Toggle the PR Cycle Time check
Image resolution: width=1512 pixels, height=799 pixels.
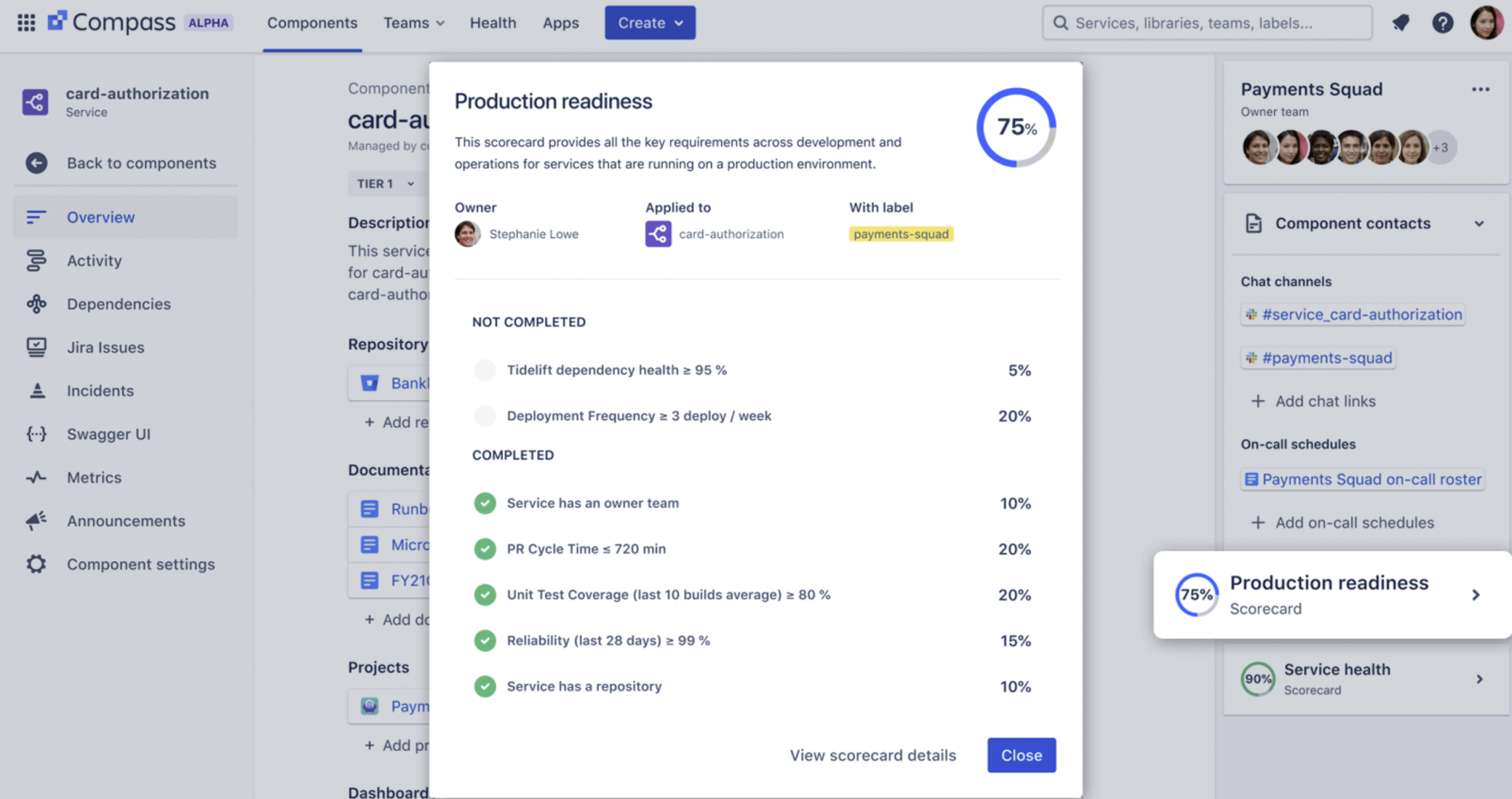[x=485, y=549]
